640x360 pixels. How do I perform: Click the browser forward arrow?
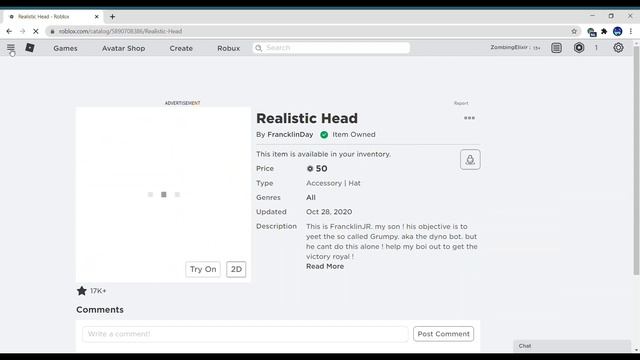[x=22, y=31]
